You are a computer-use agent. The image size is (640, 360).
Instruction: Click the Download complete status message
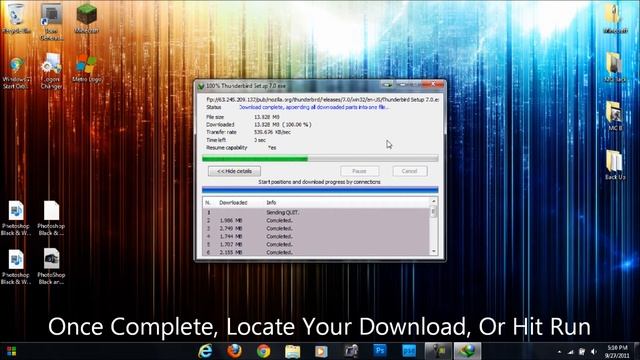click(314, 107)
